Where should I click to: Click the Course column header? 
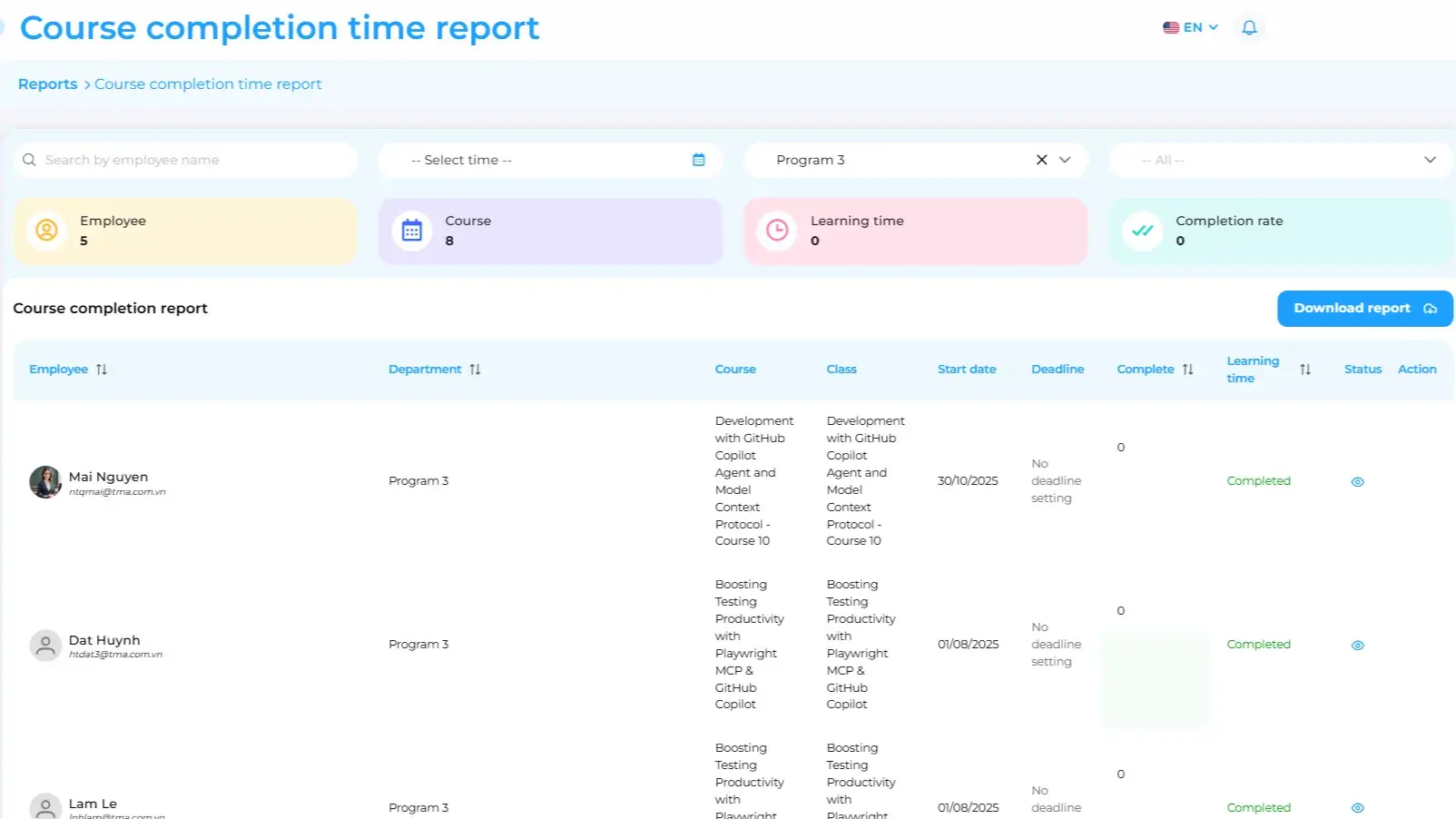click(x=735, y=370)
